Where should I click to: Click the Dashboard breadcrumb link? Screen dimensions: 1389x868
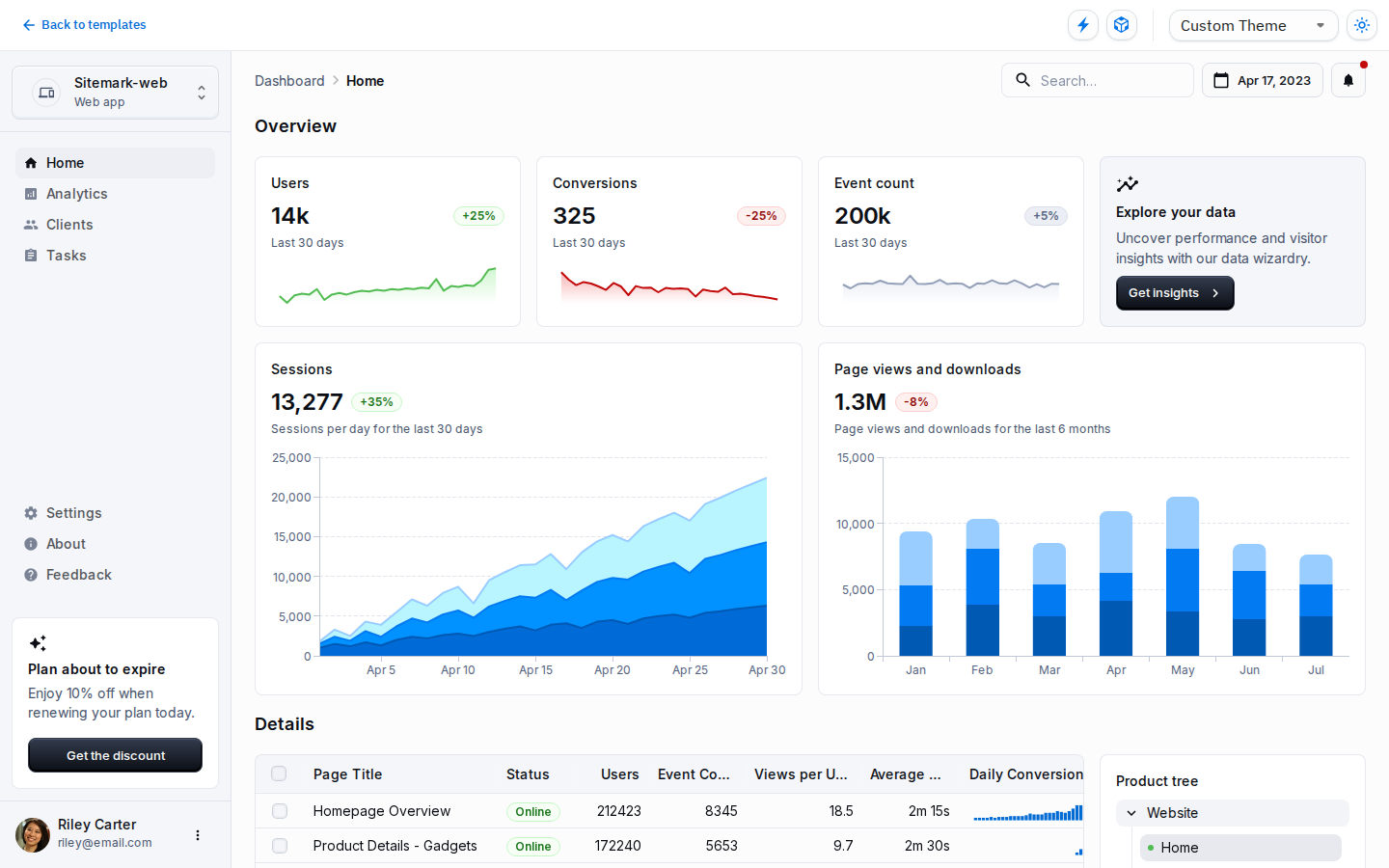tap(289, 81)
